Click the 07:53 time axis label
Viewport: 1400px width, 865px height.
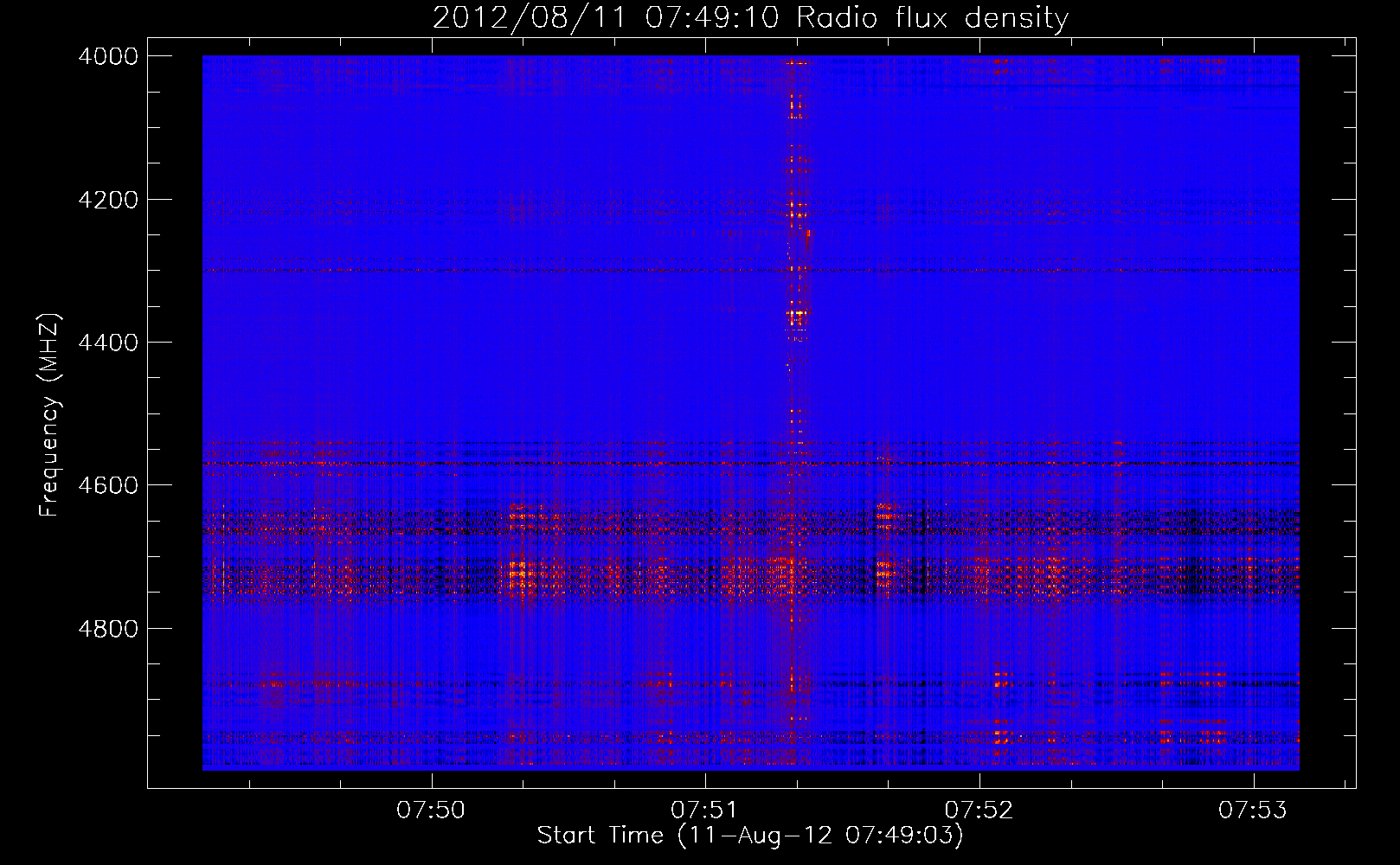tap(1253, 811)
